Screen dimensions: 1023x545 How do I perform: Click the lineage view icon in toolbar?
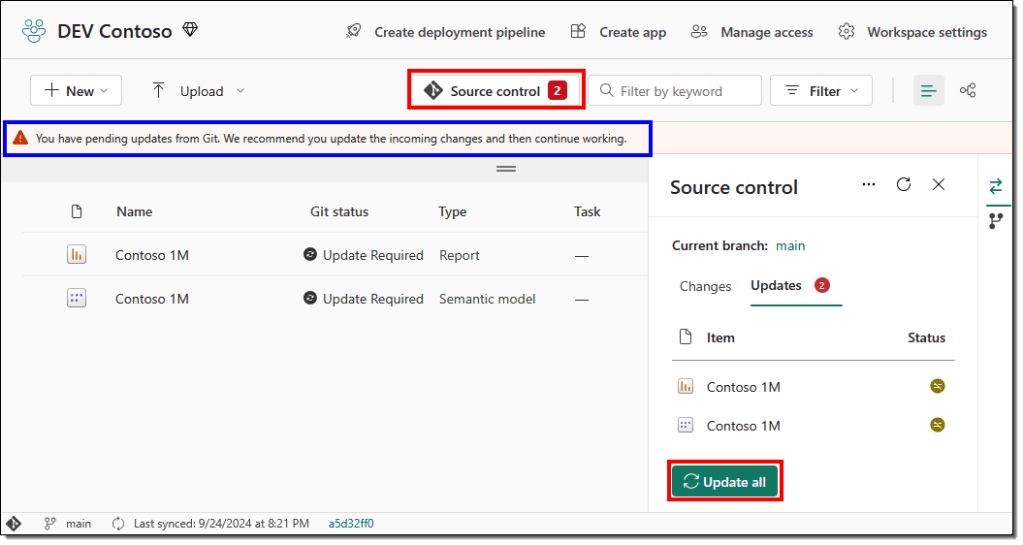(x=967, y=91)
